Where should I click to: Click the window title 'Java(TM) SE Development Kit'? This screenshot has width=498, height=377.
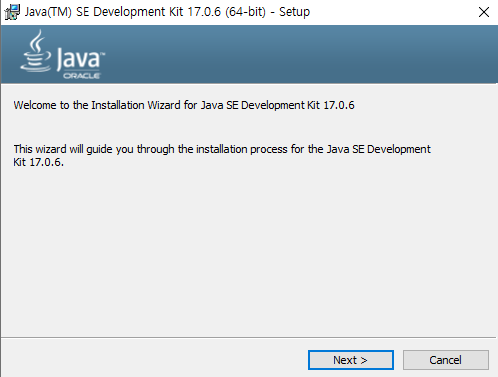tap(104, 12)
